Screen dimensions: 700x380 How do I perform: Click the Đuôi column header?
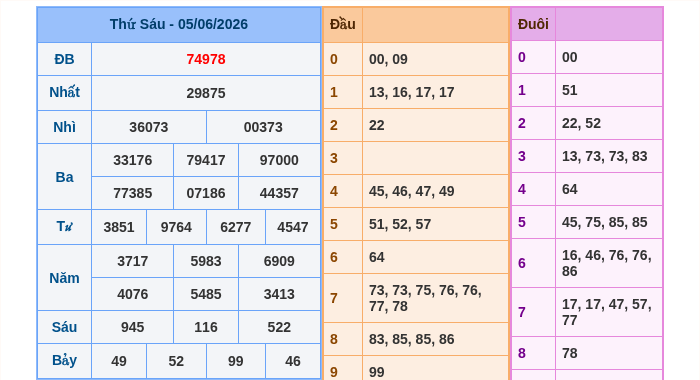pyautogui.click(x=533, y=24)
